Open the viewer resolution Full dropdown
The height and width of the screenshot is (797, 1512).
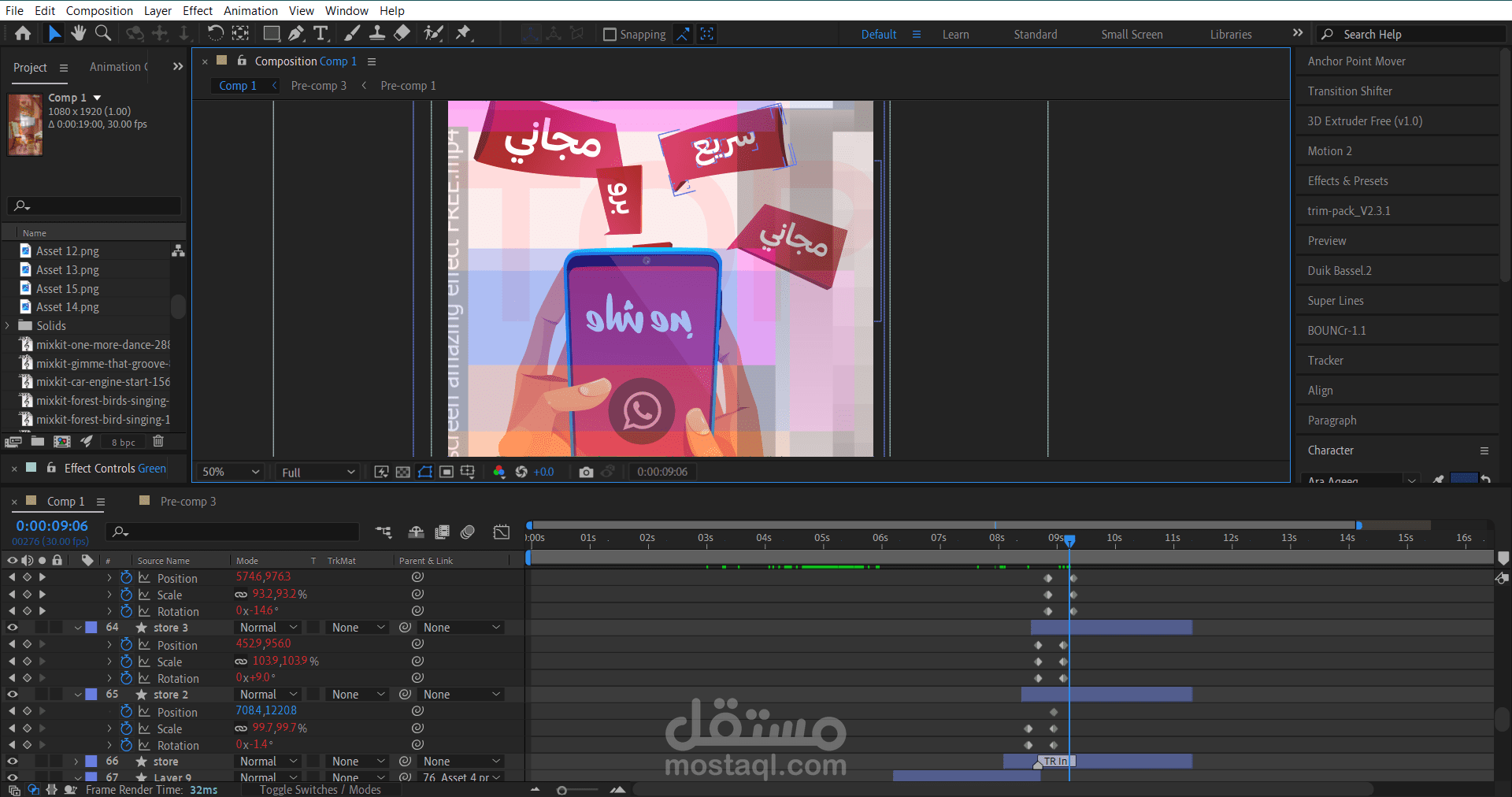click(x=318, y=472)
